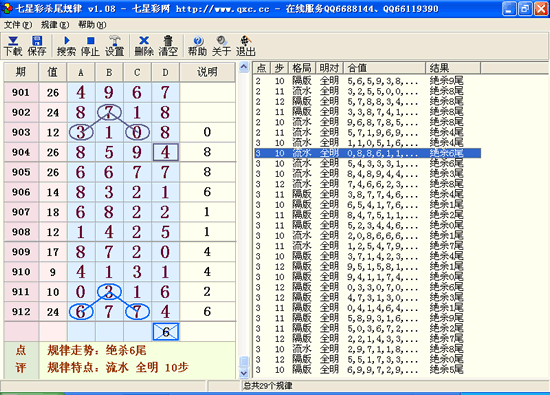Open the 帮助 menu in menu bar
The height and width of the screenshot is (395, 550).
tap(92, 25)
